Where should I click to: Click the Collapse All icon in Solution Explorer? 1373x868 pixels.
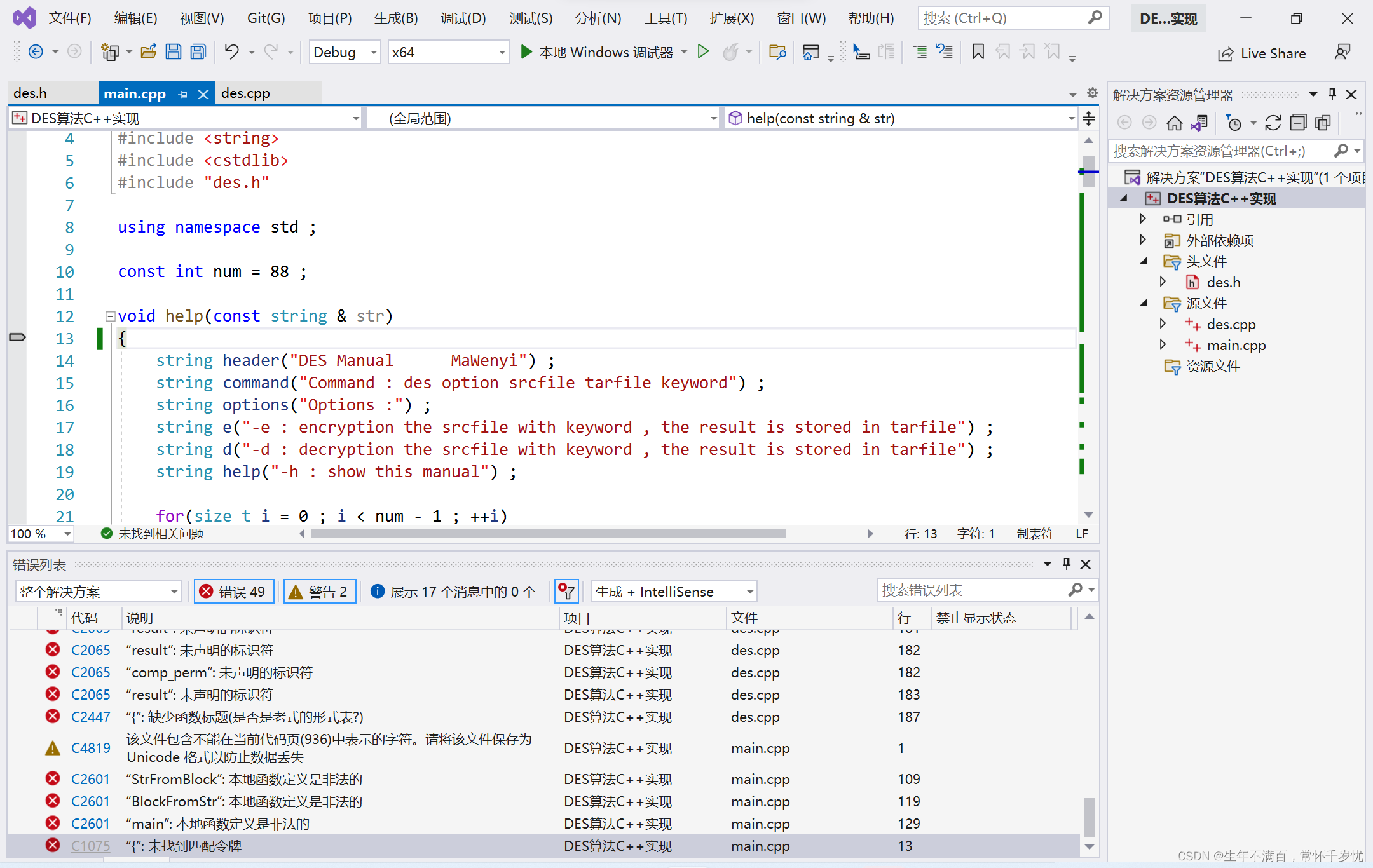tap(1298, 123)
